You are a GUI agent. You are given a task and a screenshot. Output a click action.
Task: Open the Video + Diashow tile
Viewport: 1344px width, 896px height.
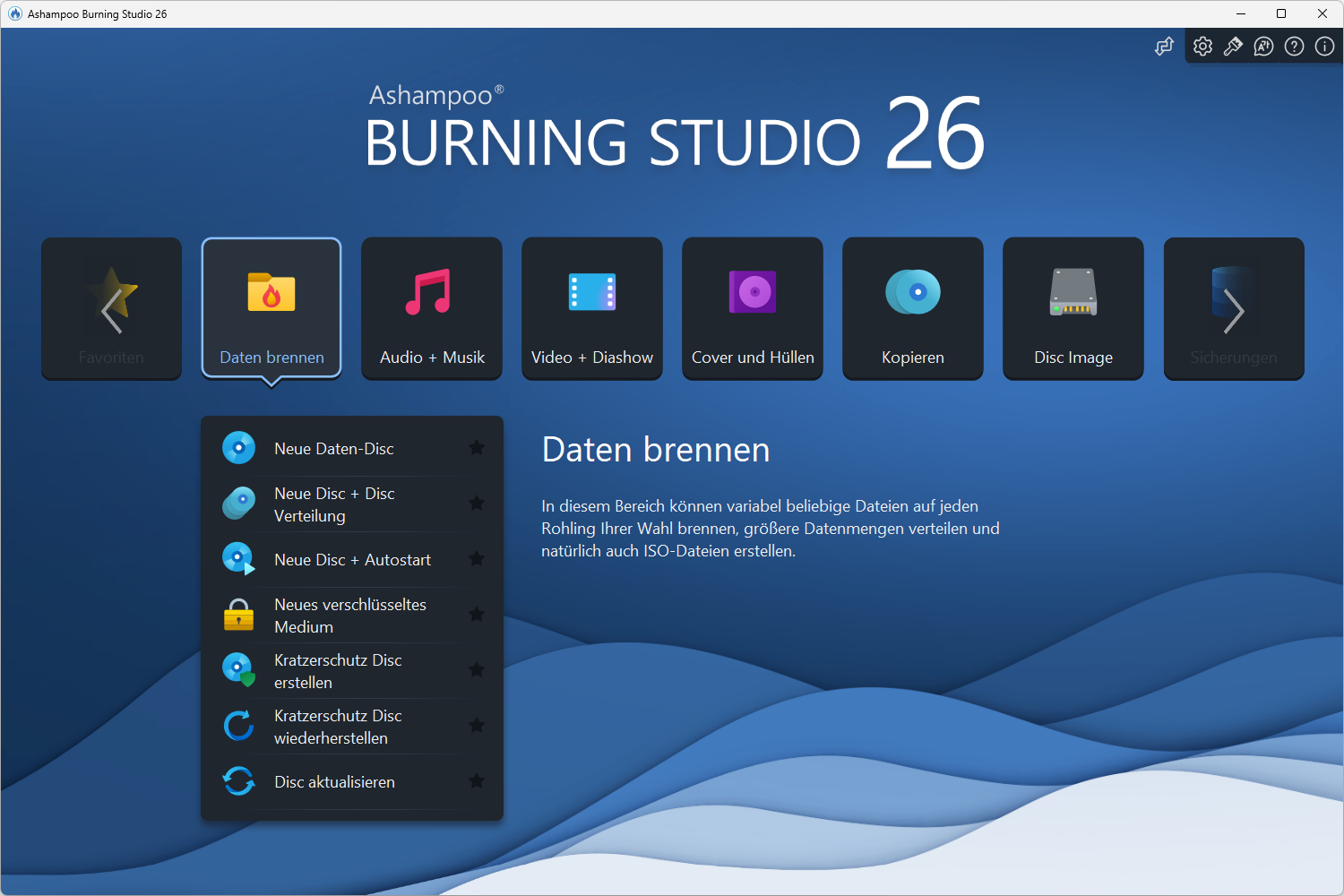pos(592,308)
